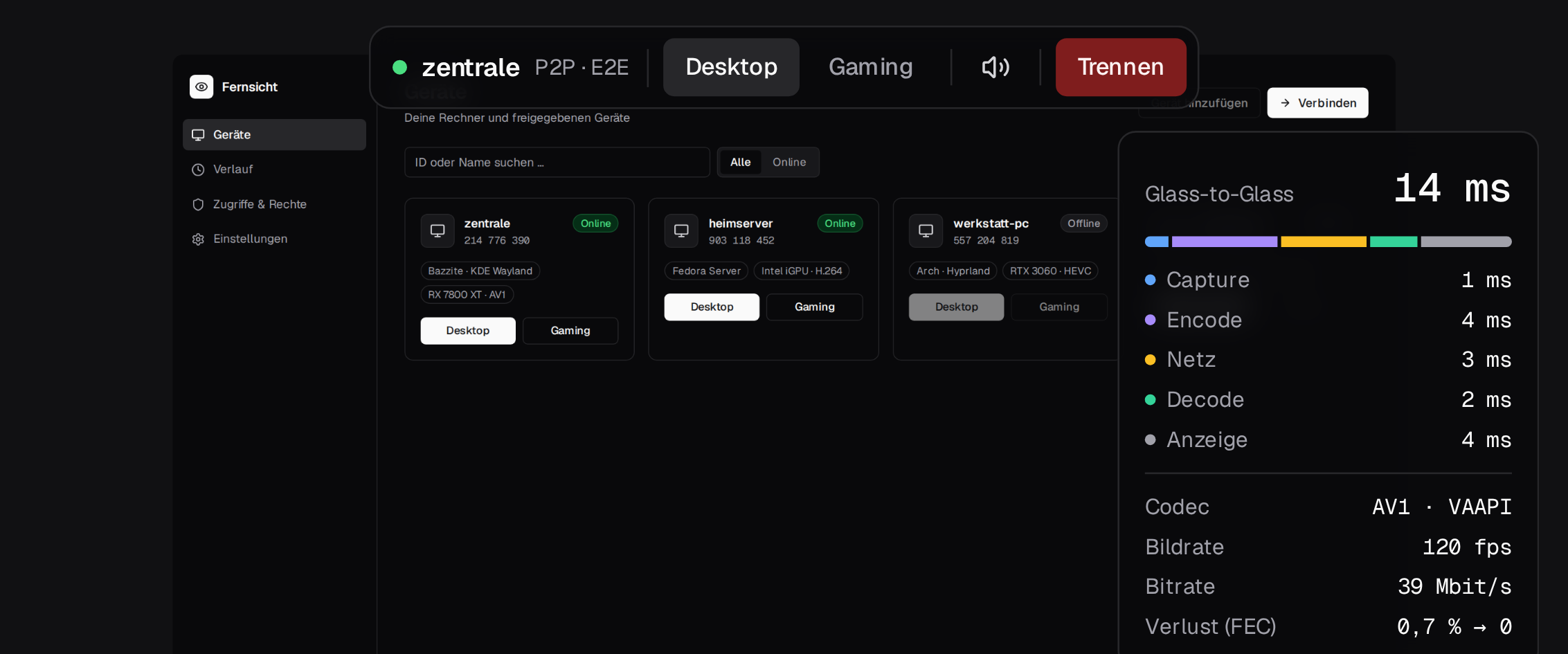Viewport: 1568px width, 654px height.
Task: Click the Offline badge on werkstatt-pc
Action: (1083, 224)
